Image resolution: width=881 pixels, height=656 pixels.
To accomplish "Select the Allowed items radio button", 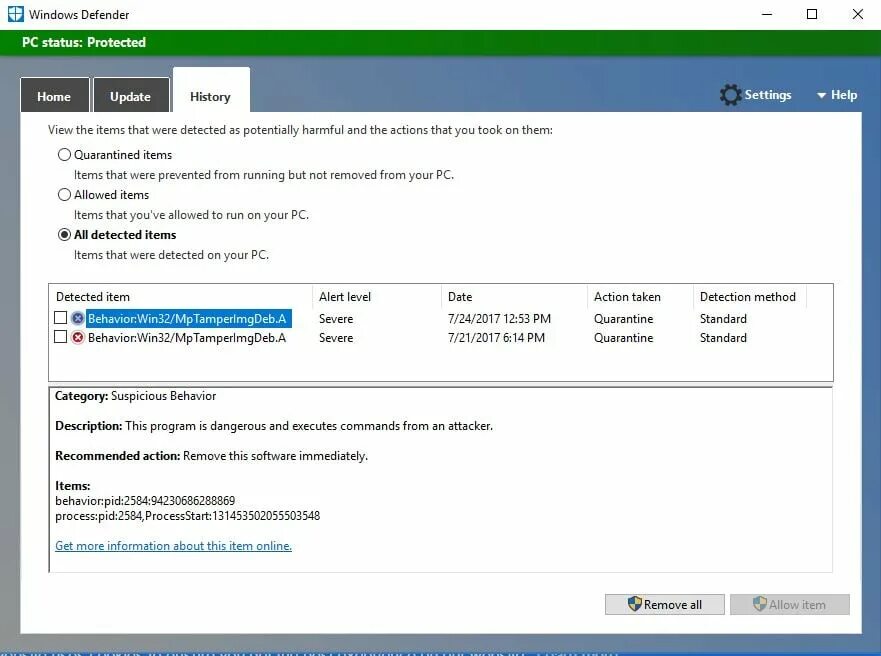I will pyautogui.click(x=64, y=194).
